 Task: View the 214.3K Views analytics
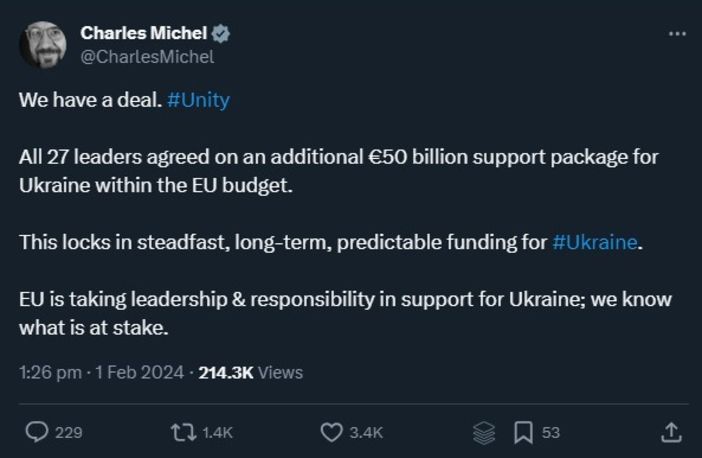250,372
